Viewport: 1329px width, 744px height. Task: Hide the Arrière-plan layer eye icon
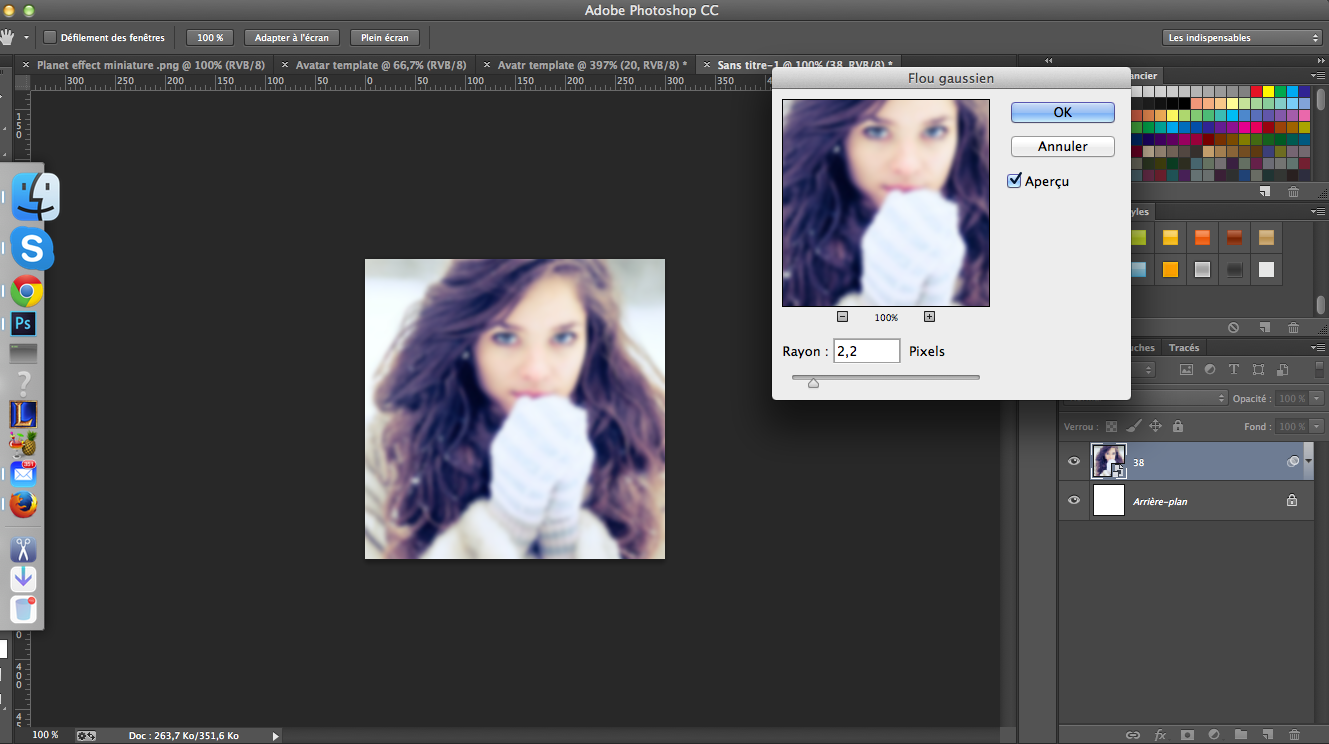point(1074,500)
